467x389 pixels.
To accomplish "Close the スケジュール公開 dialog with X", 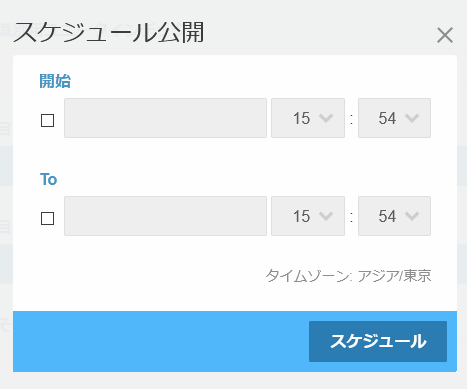I will (x=445, y=35).
